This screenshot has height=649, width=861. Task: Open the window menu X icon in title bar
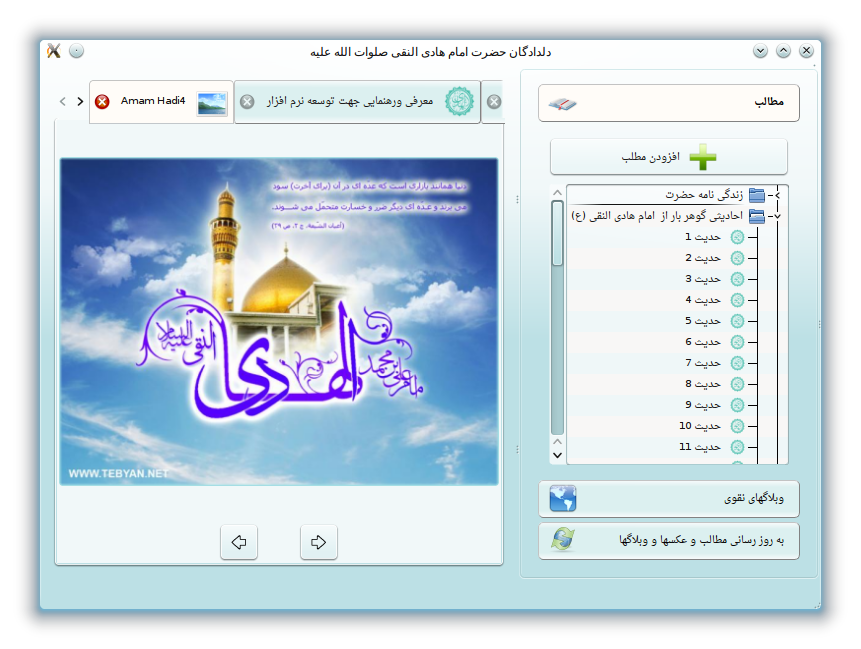53,51
